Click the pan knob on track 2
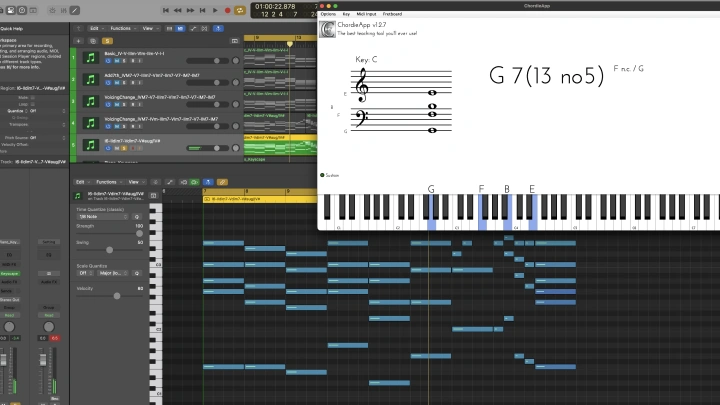This screenshot has width=720, height=405. pos(236,83)
